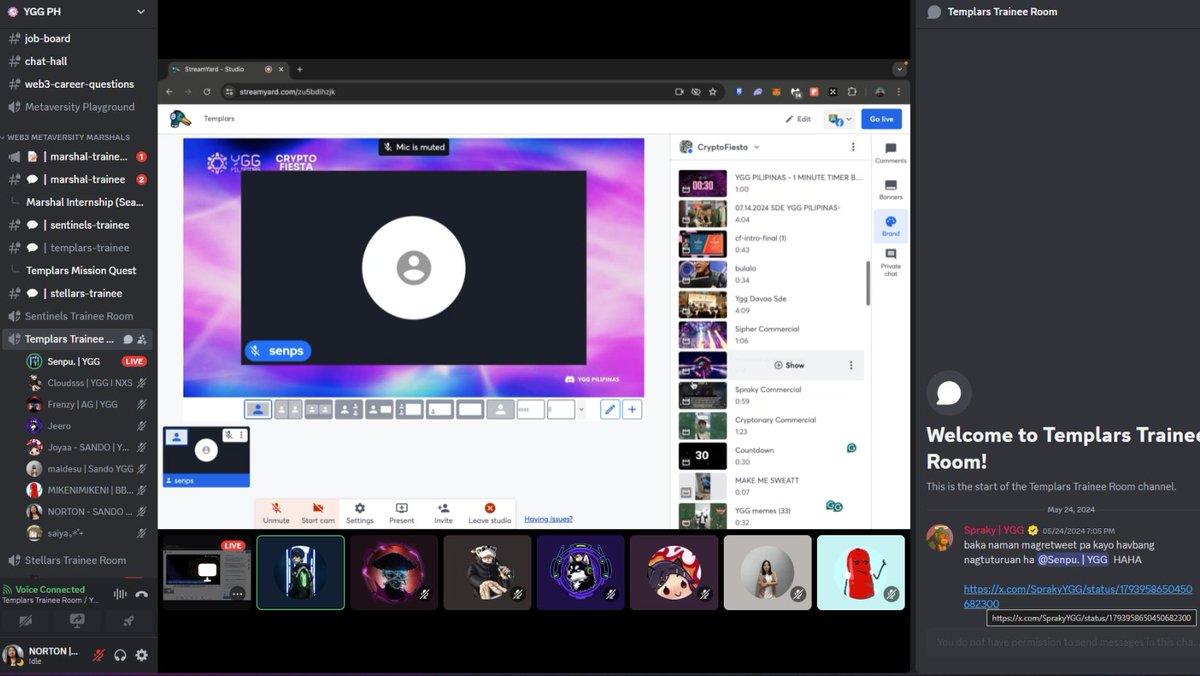Edit layouts with pencil icon

click(610, 409)
